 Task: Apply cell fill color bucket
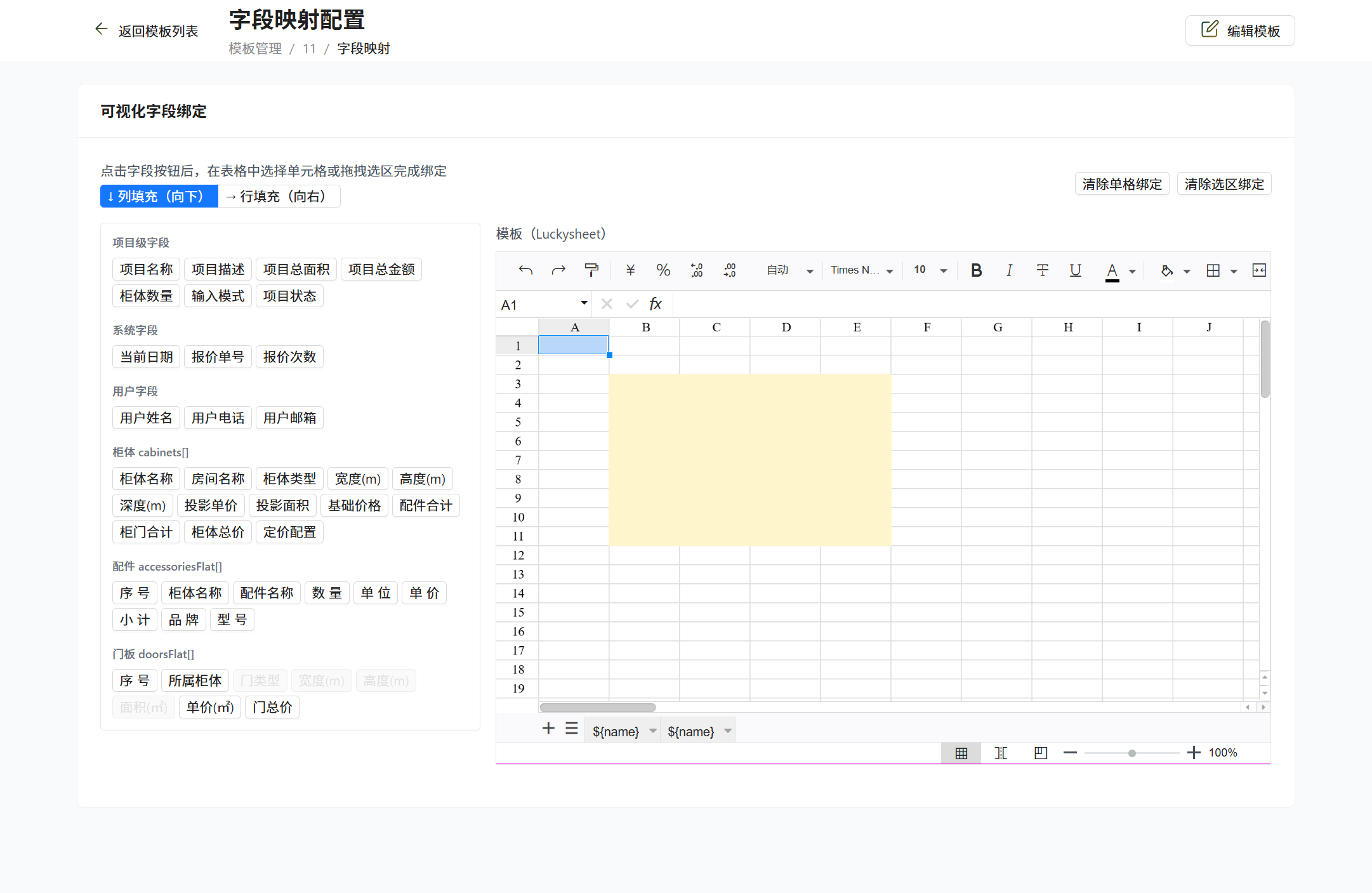tap(1166, 270)
